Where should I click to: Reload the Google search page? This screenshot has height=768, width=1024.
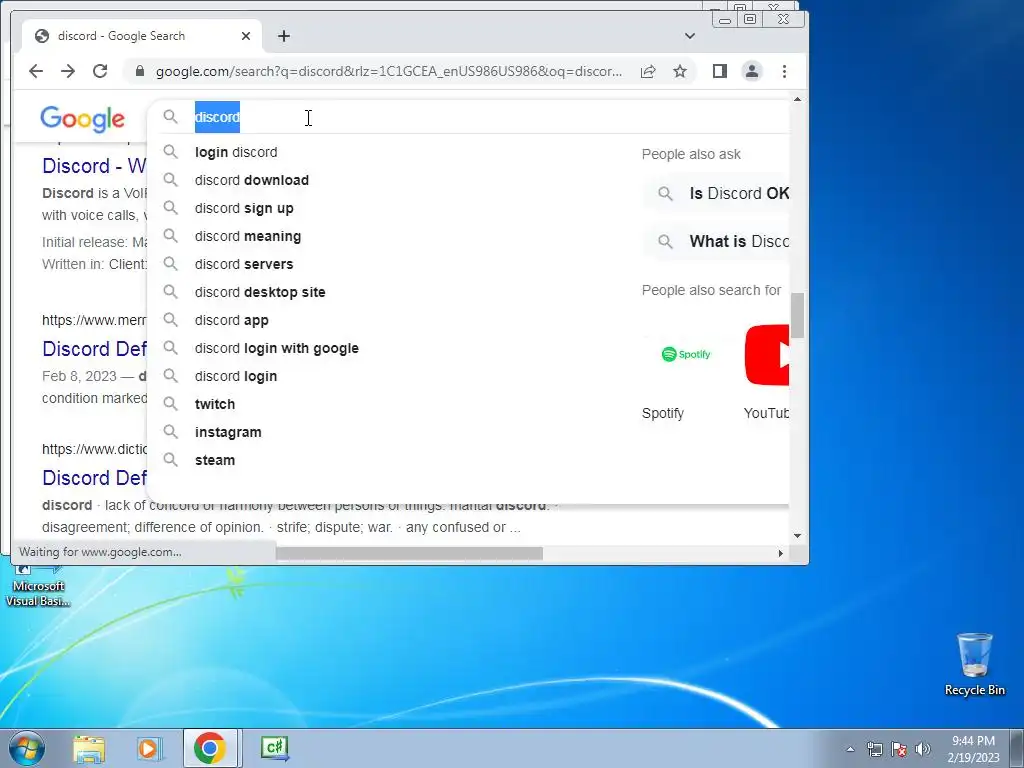100,71
